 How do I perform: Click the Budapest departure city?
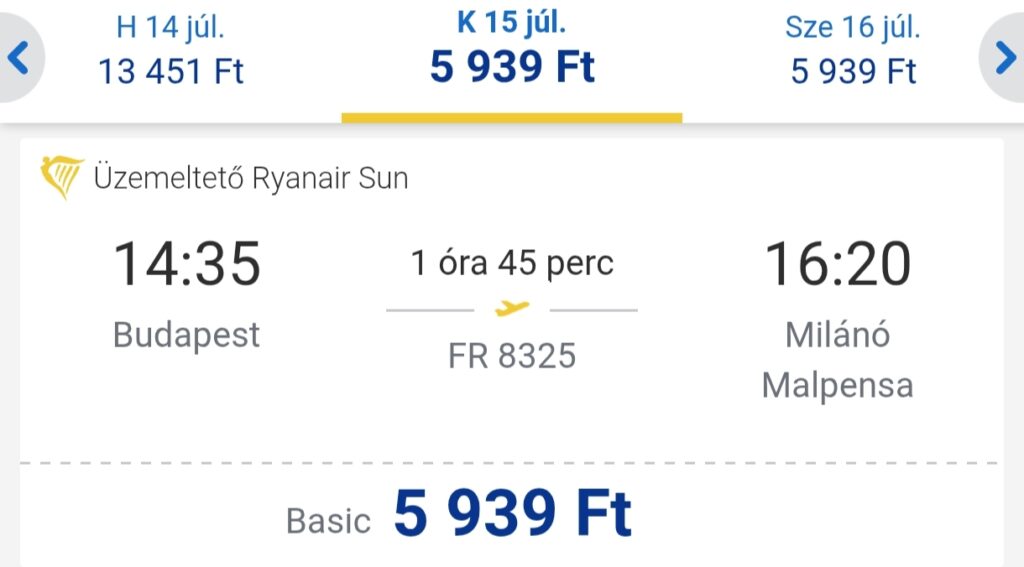pos(187,335)
